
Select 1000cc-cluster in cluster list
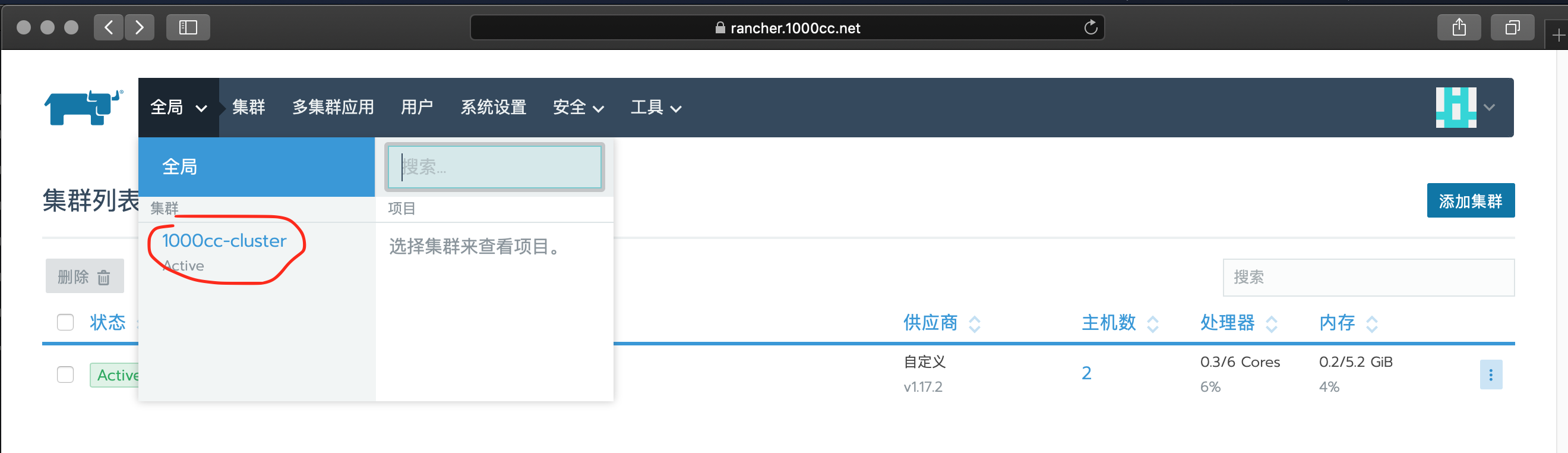pyautogui.click(x=224, y=241)
